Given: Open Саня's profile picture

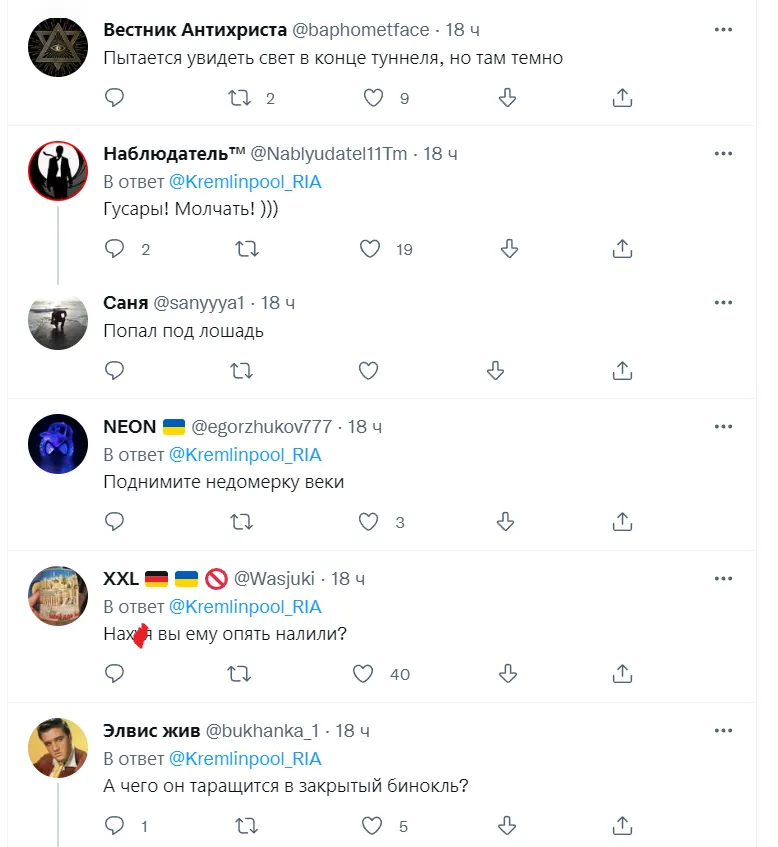Looking at the screenshot, I should click(57, 322).
